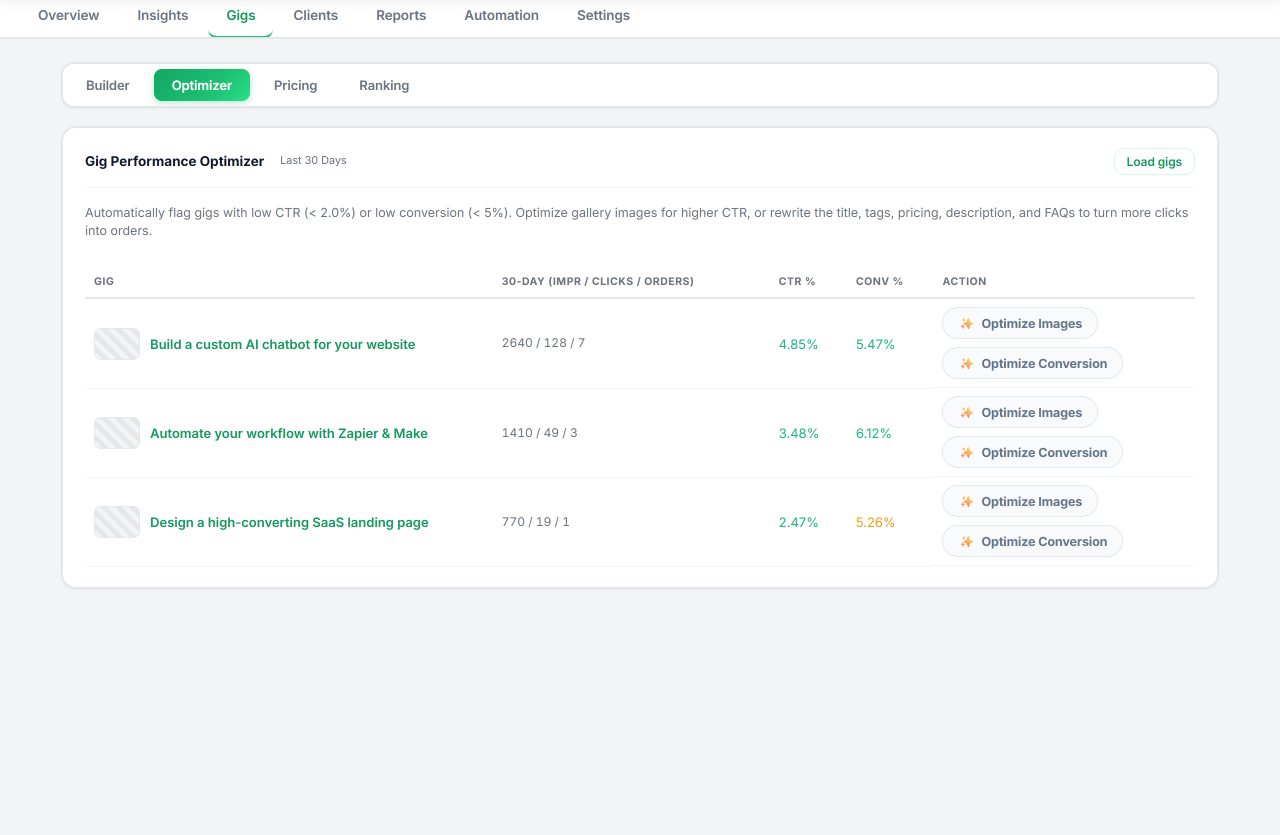This screenshot has height=835, width=1280.
Task: Click the GIG column header
Action: [x=104, y=281]
